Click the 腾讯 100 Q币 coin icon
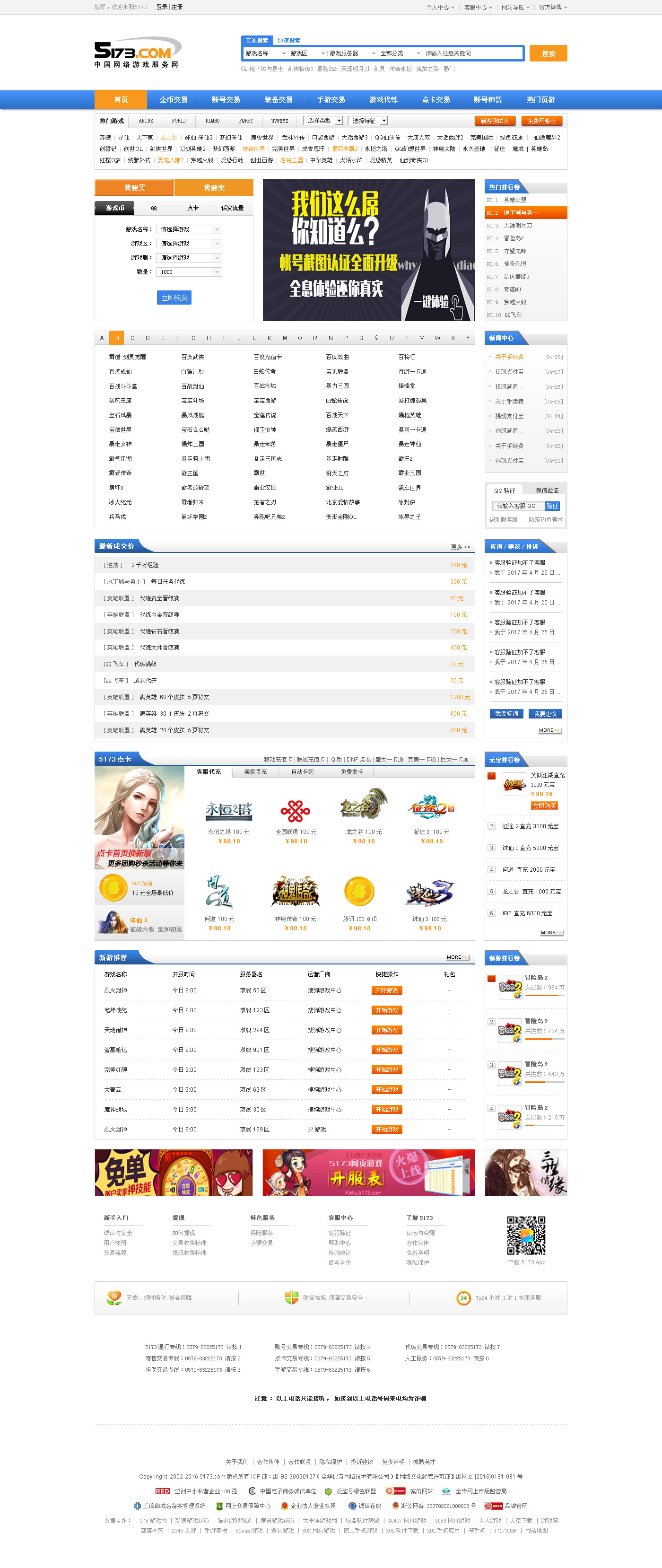 [x=359, y=892]
